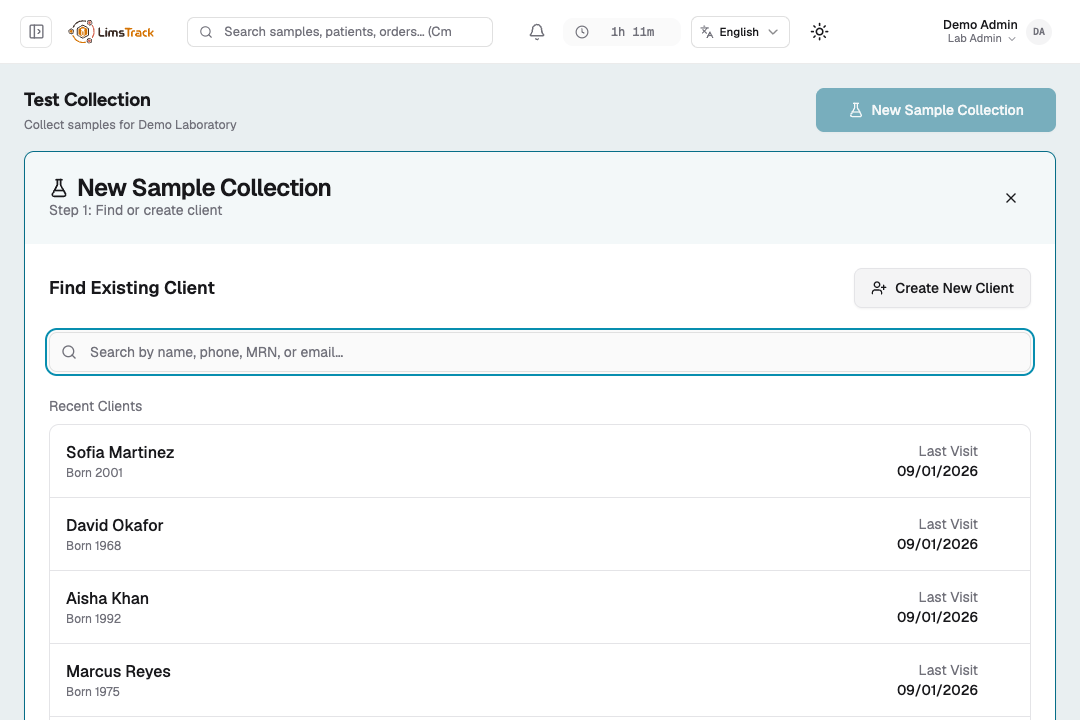Click the magnifier icon in client search
Viewport: 1080px width, 720px height.
69,352
